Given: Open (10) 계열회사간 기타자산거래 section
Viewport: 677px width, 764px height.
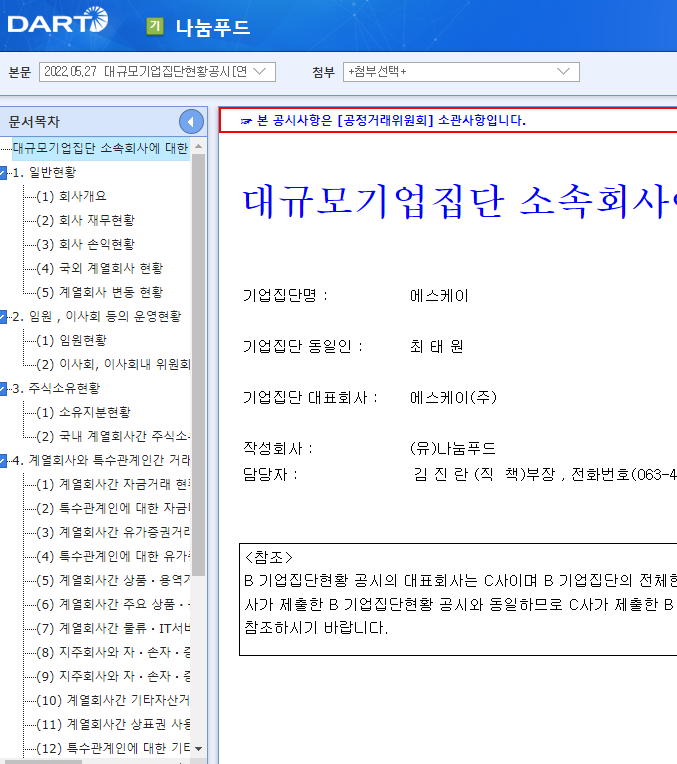Looking at the screenshot, I should 113,700.
